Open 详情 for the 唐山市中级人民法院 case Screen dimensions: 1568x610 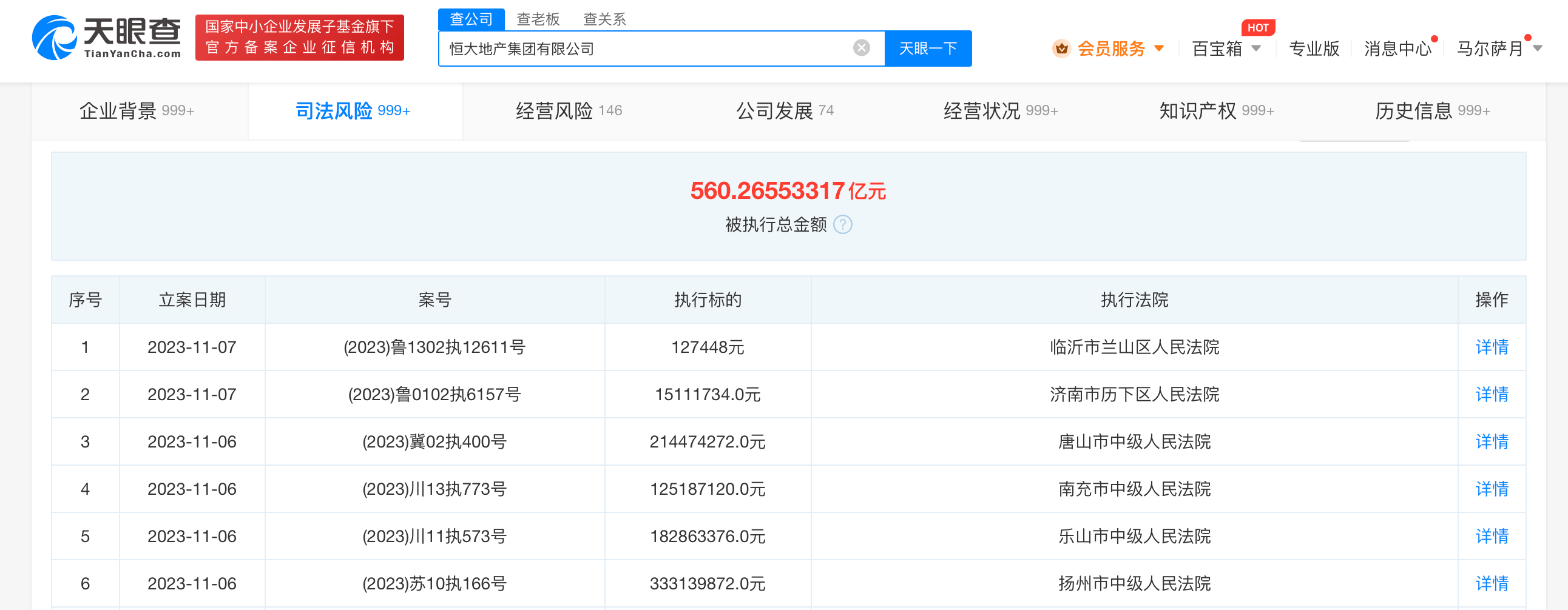tap(1492, 441)
